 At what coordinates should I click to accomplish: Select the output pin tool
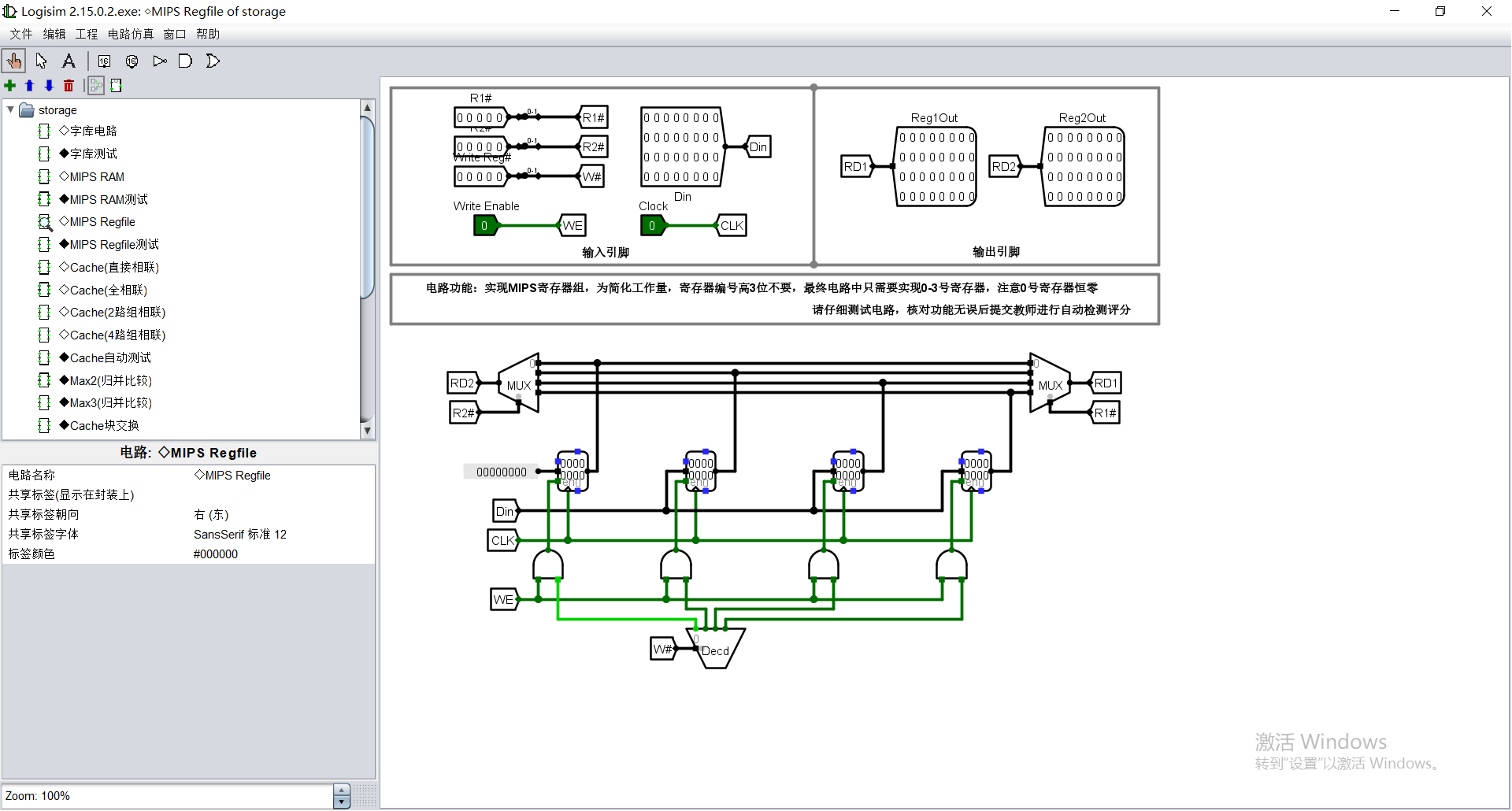pyautogui.click(x=132, y=61)
